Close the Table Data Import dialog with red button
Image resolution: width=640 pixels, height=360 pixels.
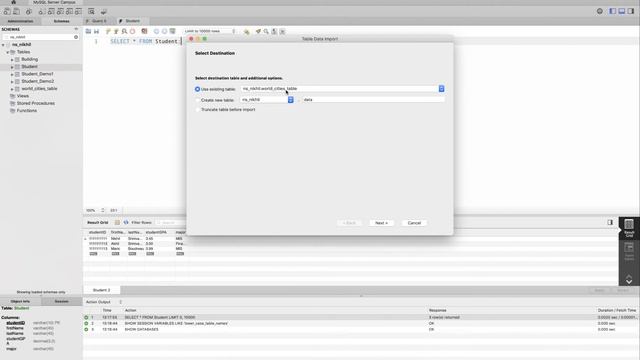(x=191, y=39)
